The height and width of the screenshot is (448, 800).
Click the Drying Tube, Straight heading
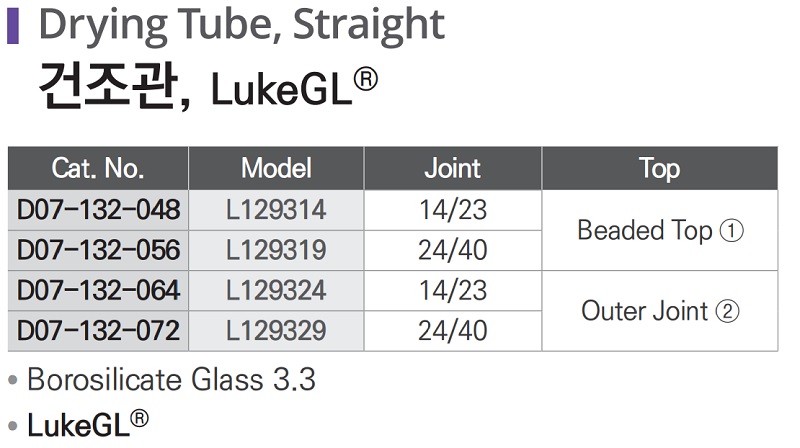tap(240, 26)
